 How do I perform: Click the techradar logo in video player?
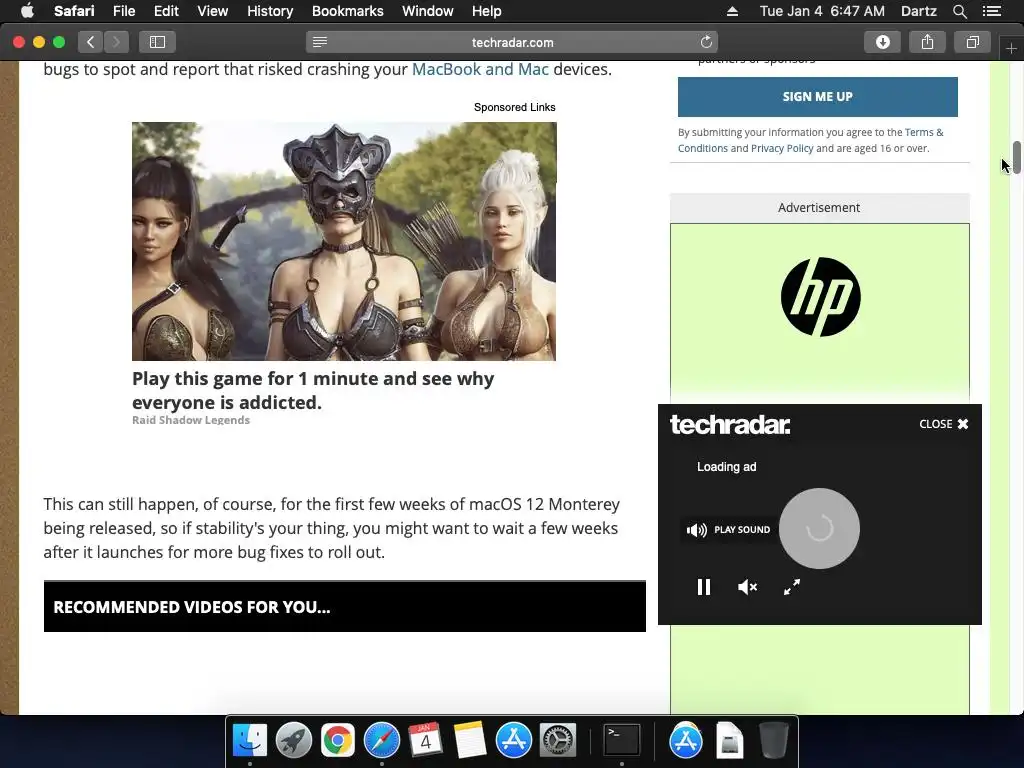coord(730,425)
